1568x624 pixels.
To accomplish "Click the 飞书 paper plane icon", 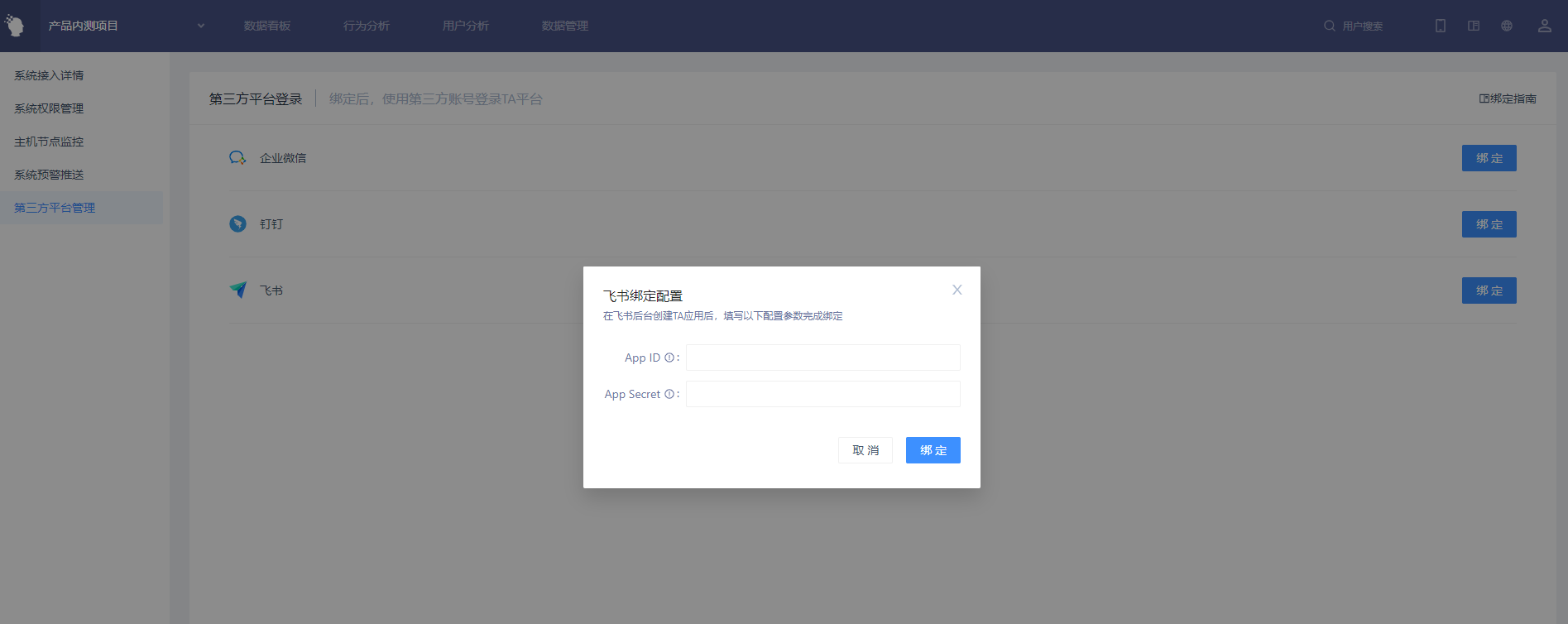I will click(238, 290).
